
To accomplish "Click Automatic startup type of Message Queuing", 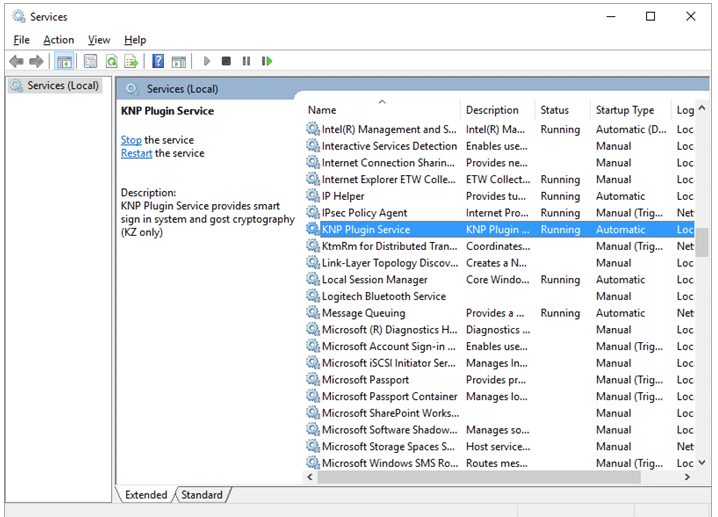I will [620, 313].
